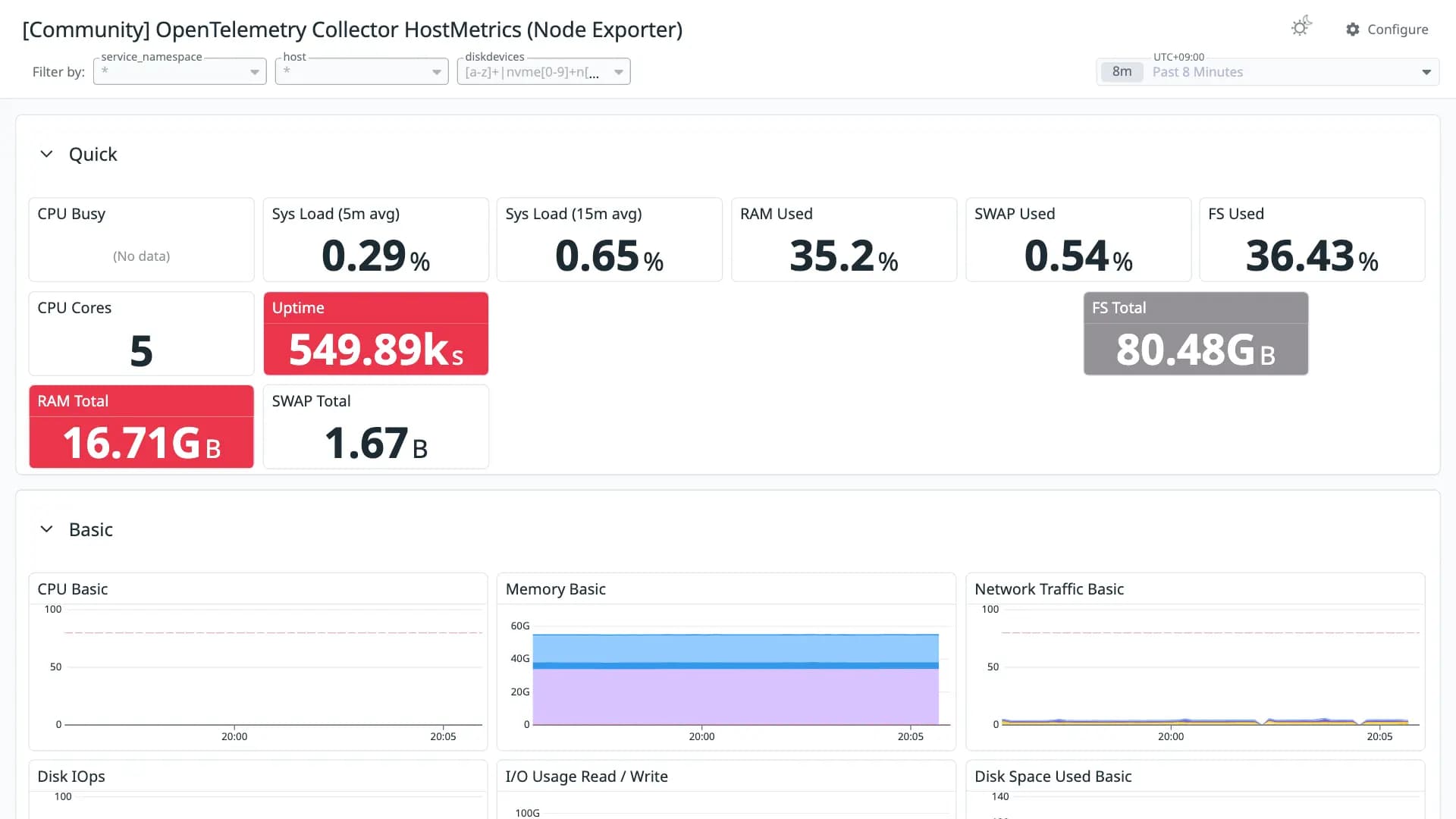
Task: Click the (No data) label in CPU Busy
Action: click(x=141, y=256)
